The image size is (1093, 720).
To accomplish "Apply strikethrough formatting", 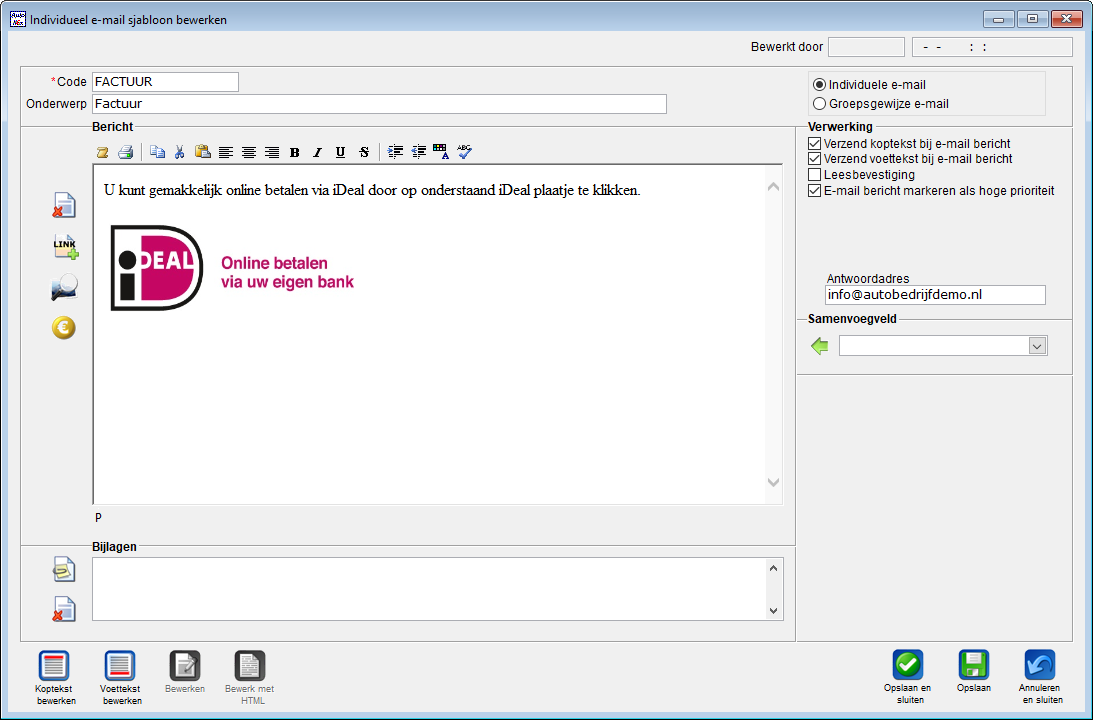I will pos(364,152).
